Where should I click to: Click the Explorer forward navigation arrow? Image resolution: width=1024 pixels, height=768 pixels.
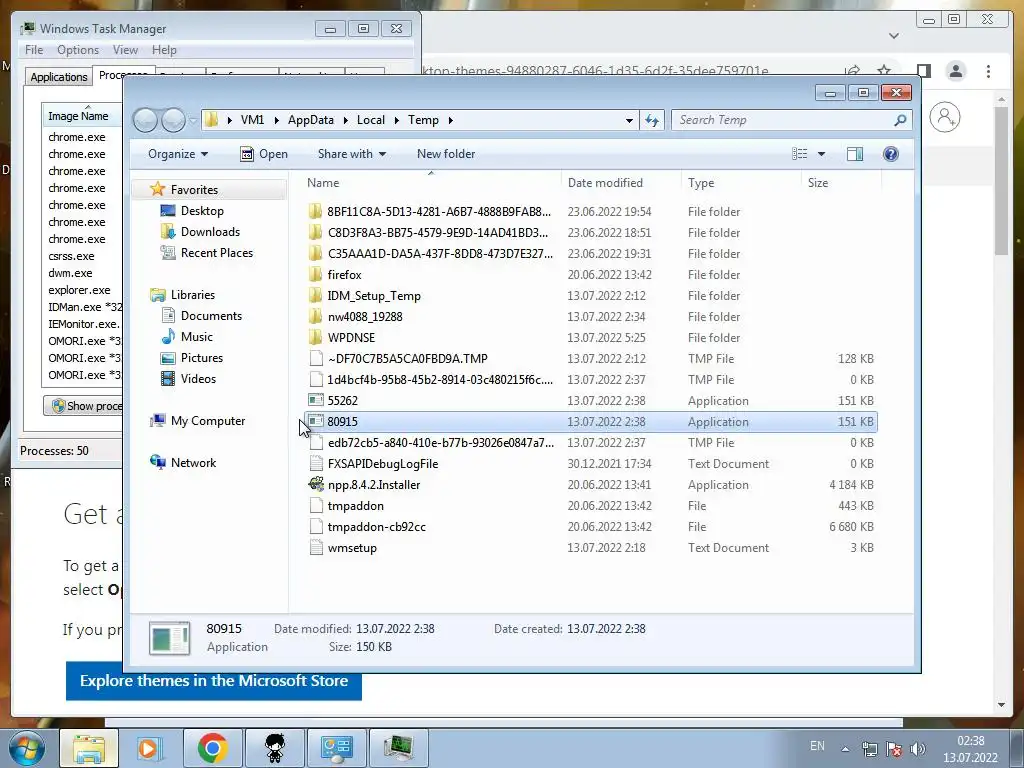click(173, 120)
